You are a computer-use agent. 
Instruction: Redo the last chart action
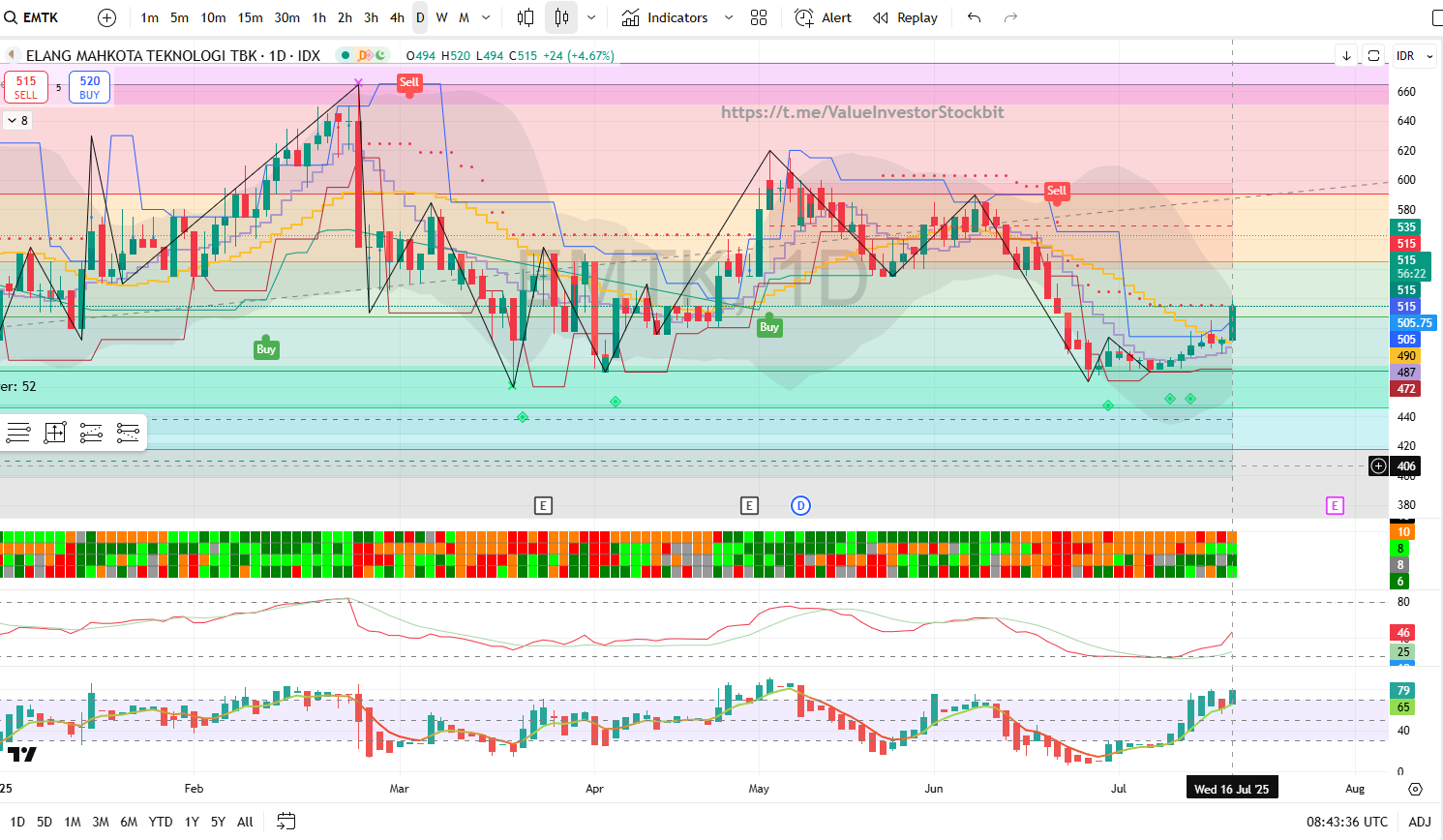(x=1010, y=17)
